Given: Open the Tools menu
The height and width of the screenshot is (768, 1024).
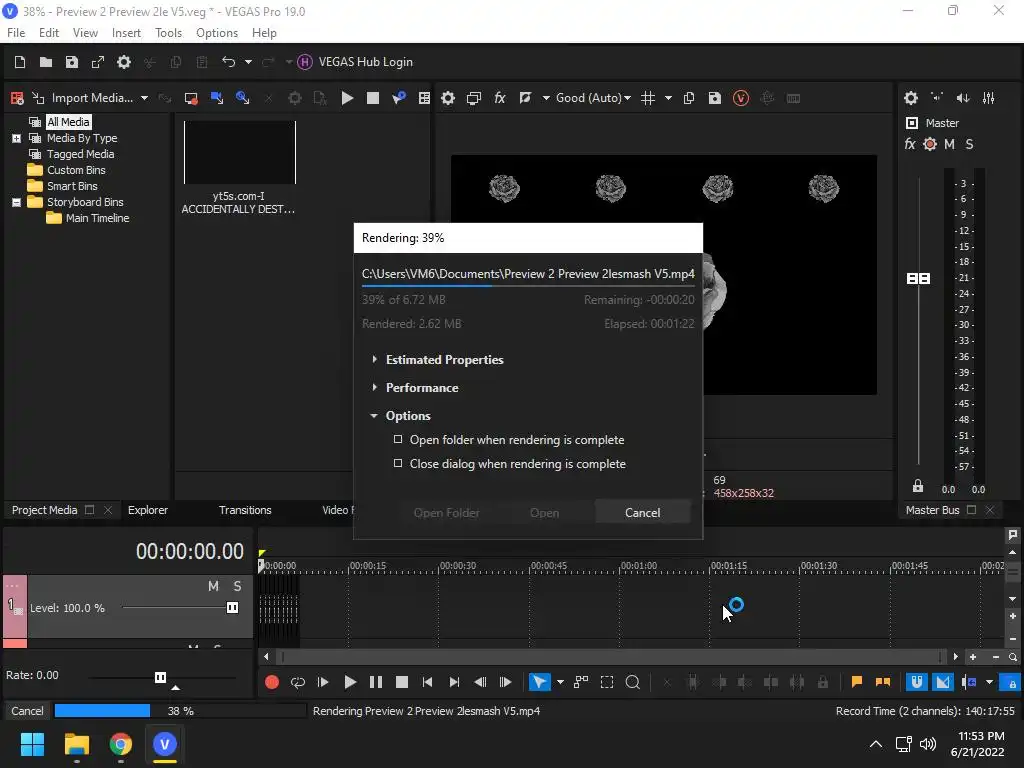Looking at the screenshot, I should tap(168, 33).
